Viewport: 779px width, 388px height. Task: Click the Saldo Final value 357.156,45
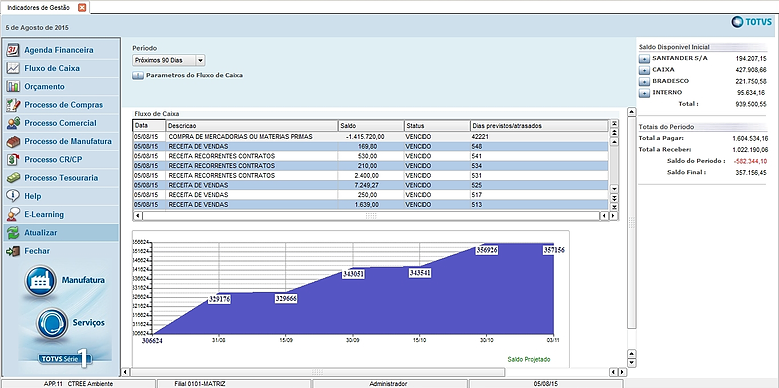click(x=751, y=172)
